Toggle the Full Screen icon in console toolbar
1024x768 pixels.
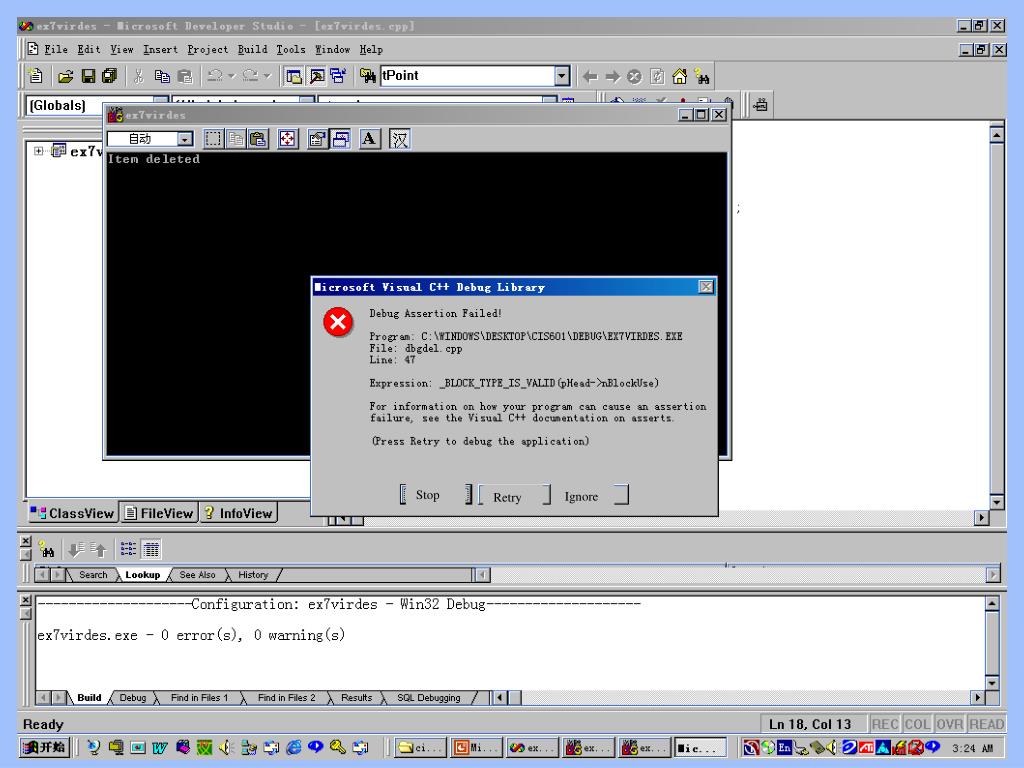click(287, 138)
